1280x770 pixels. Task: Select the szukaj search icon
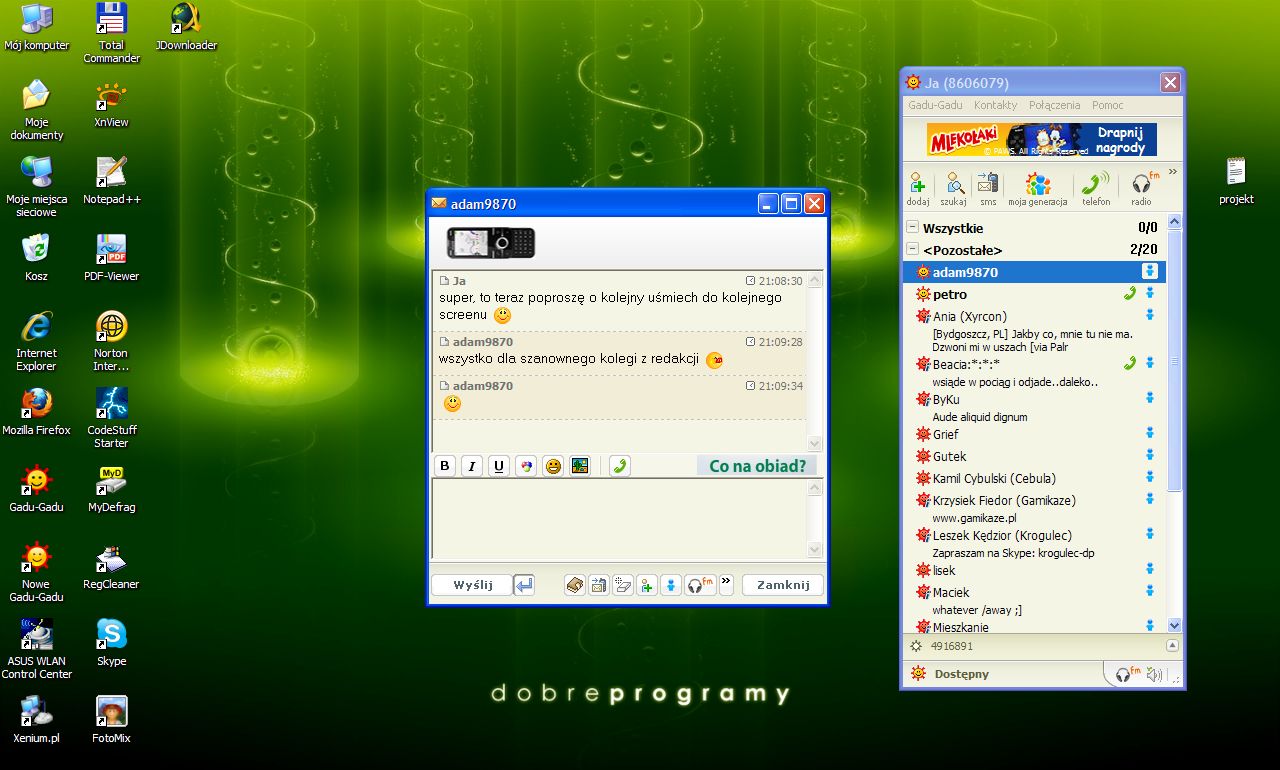coord(953,188)
